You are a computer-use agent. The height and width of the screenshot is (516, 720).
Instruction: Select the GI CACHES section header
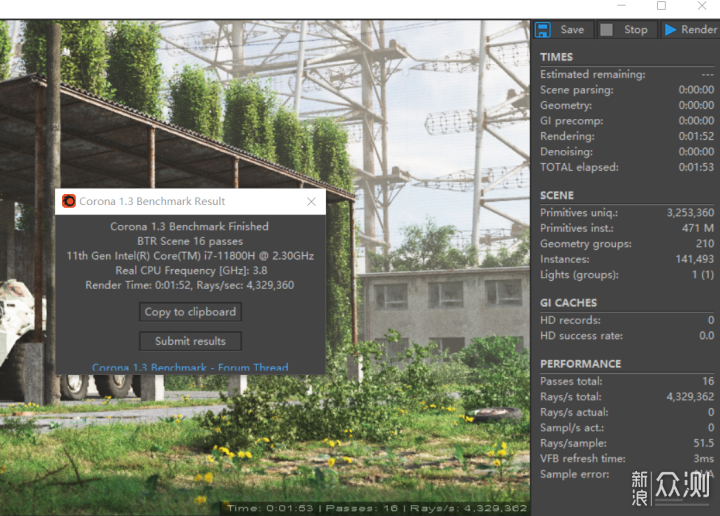(x=568, y=303)
